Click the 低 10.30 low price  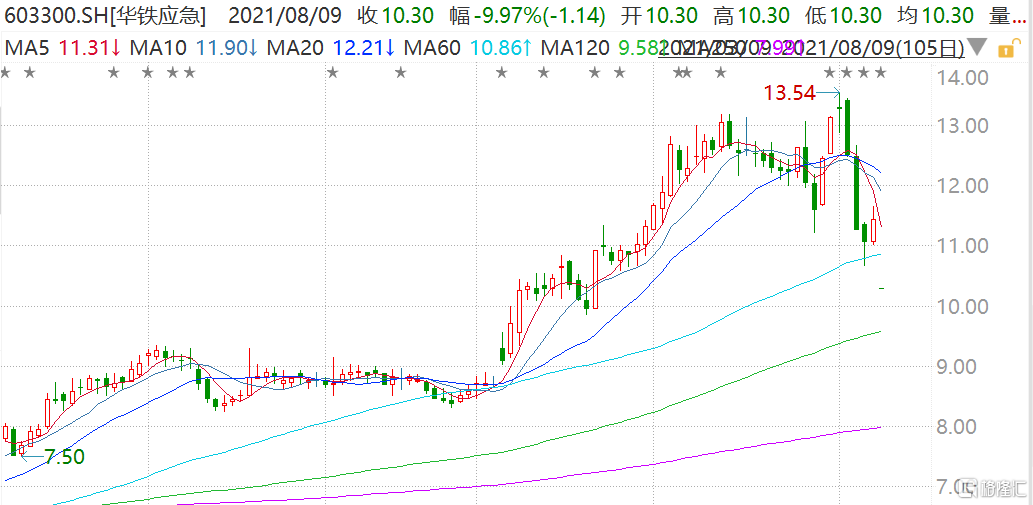coord(845,16)
